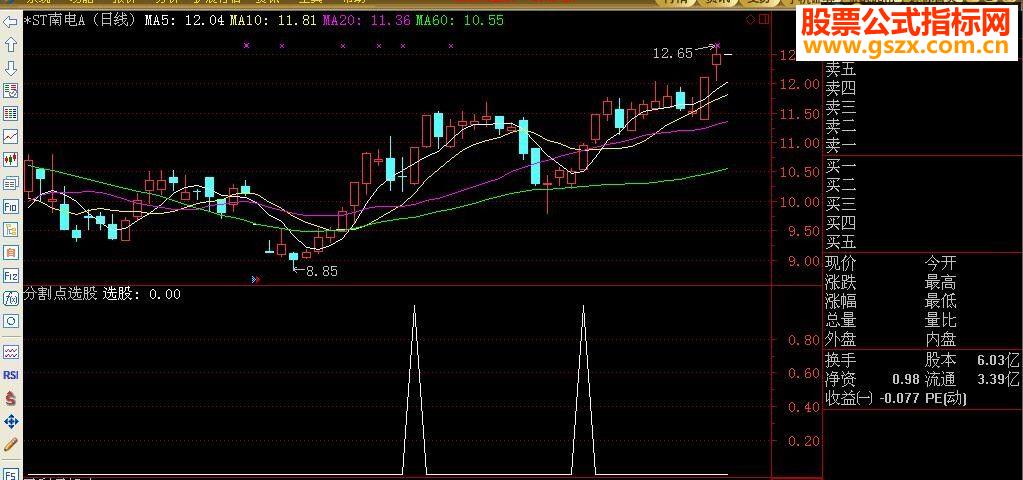Viewport: 1023px width, 480px height.
Task: Select the RSI indicator icon
Action: pos(10,375)
